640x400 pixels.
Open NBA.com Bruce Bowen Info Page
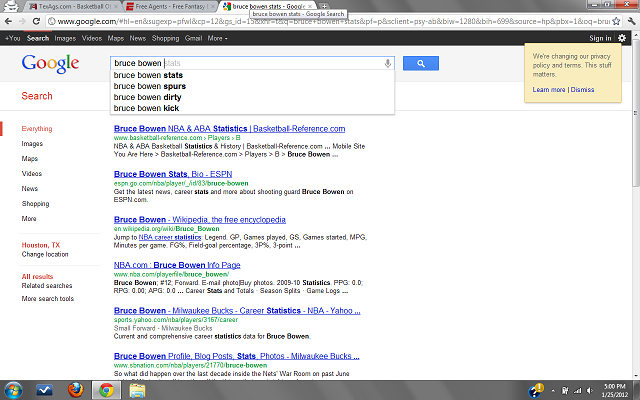(x=177, y=265)
